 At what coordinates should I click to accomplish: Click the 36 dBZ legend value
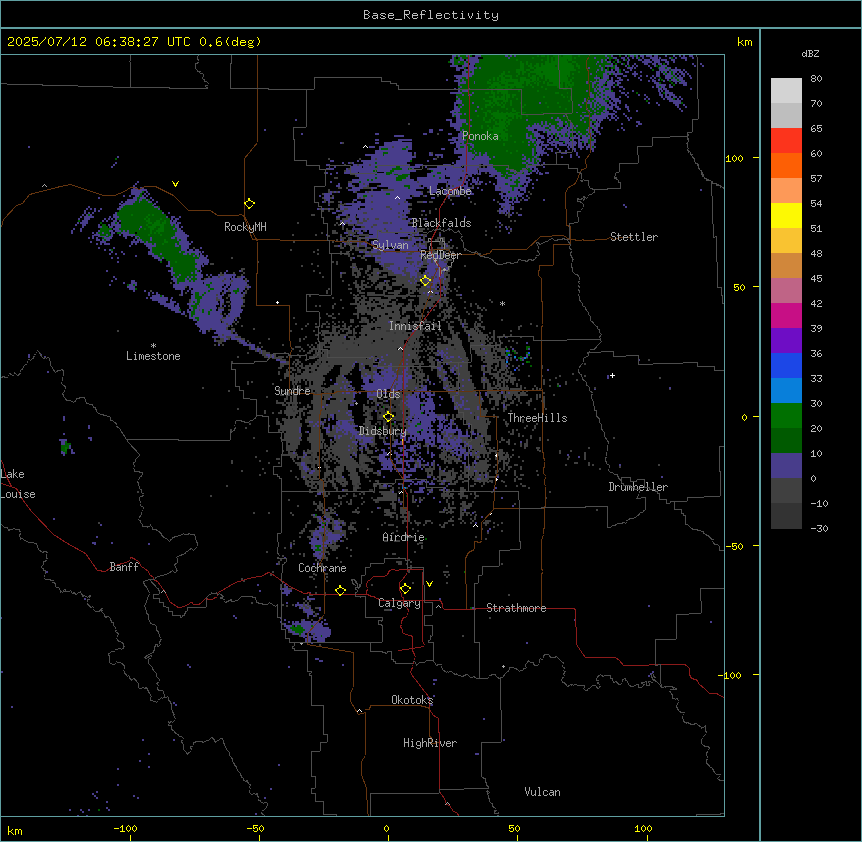(816, 353)
